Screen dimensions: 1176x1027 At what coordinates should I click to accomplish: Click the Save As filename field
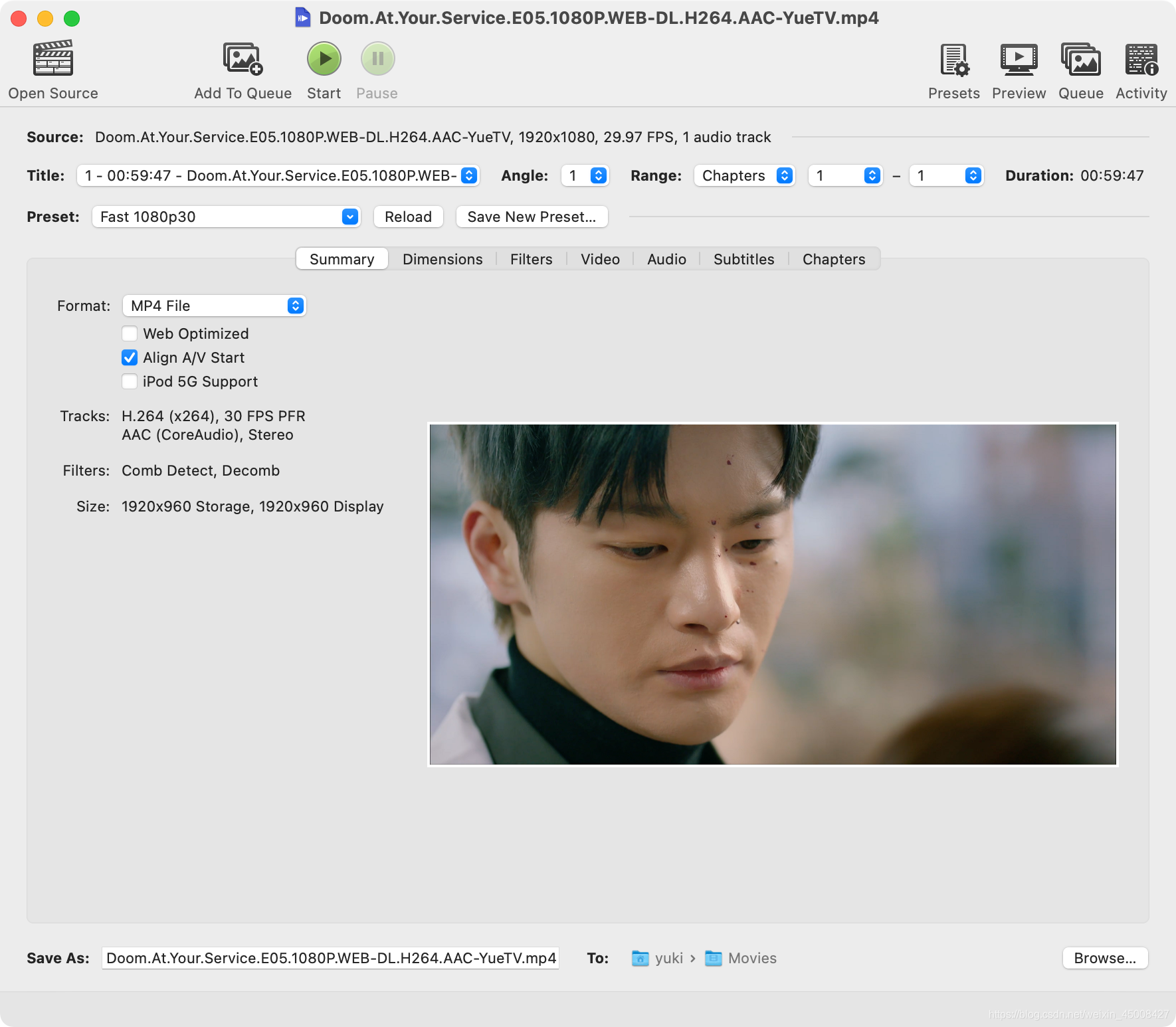(330, 958)
